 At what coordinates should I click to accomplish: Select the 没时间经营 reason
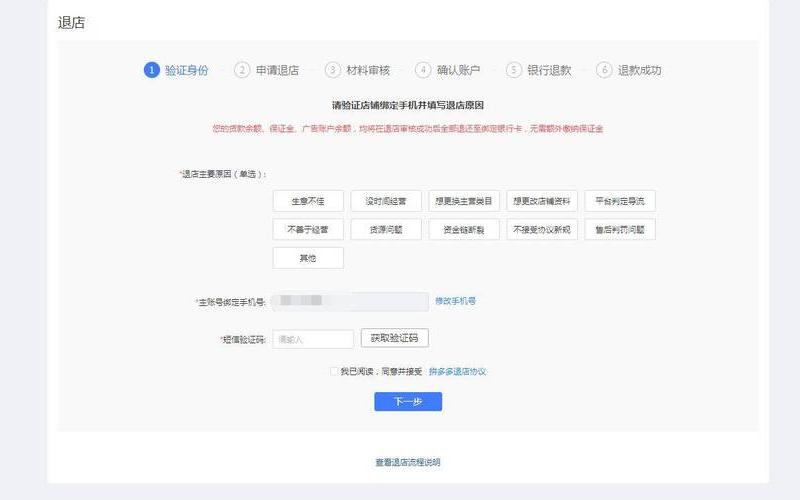coord(386,201)
